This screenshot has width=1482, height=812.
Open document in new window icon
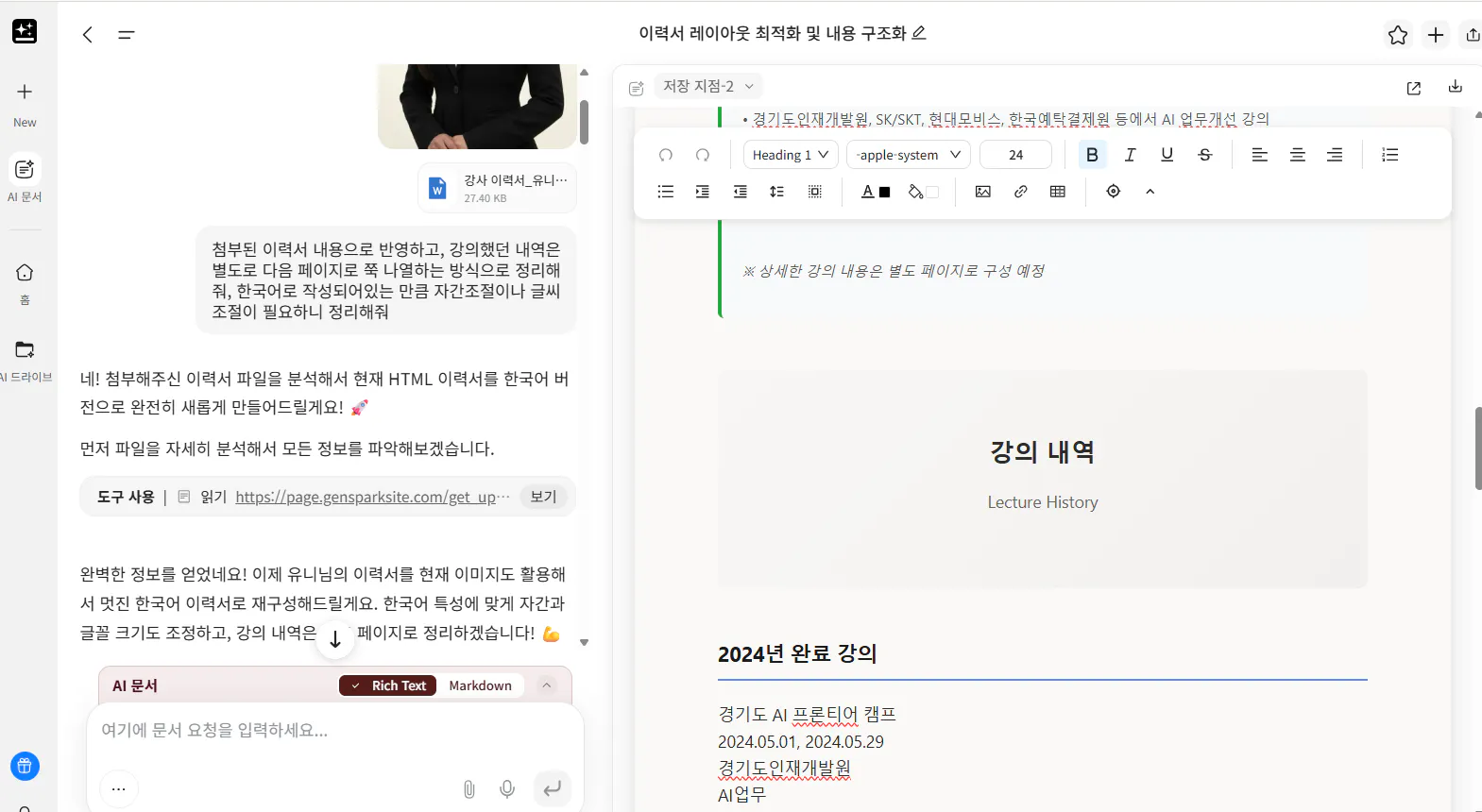pos(1414,88)
